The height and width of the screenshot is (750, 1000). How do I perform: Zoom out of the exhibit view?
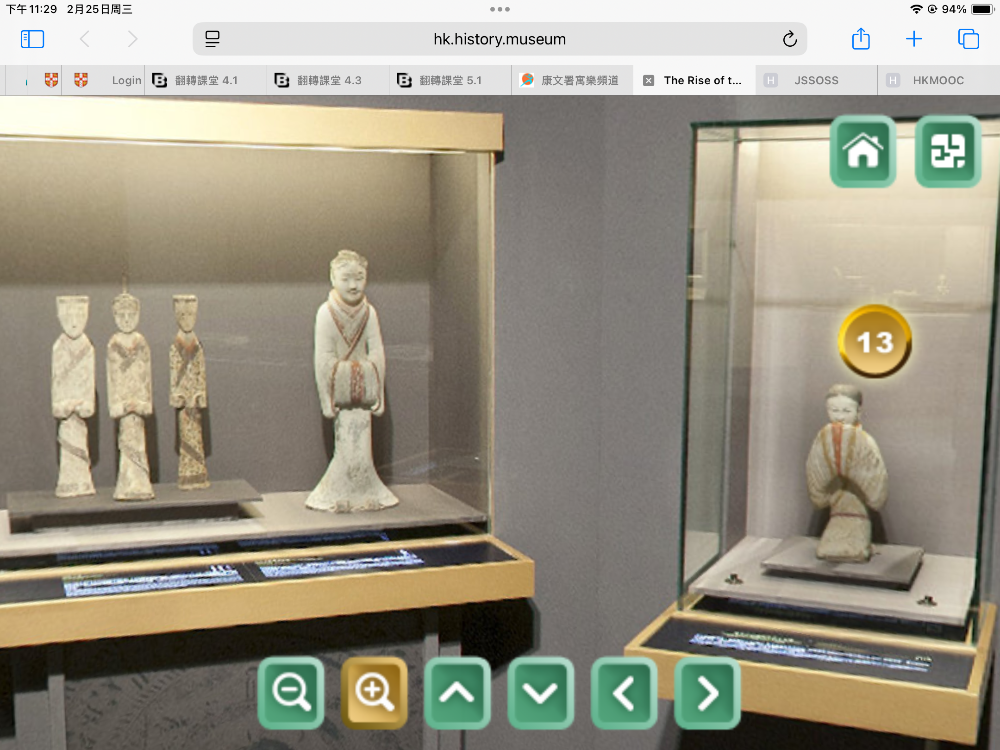tap(291, 692)
